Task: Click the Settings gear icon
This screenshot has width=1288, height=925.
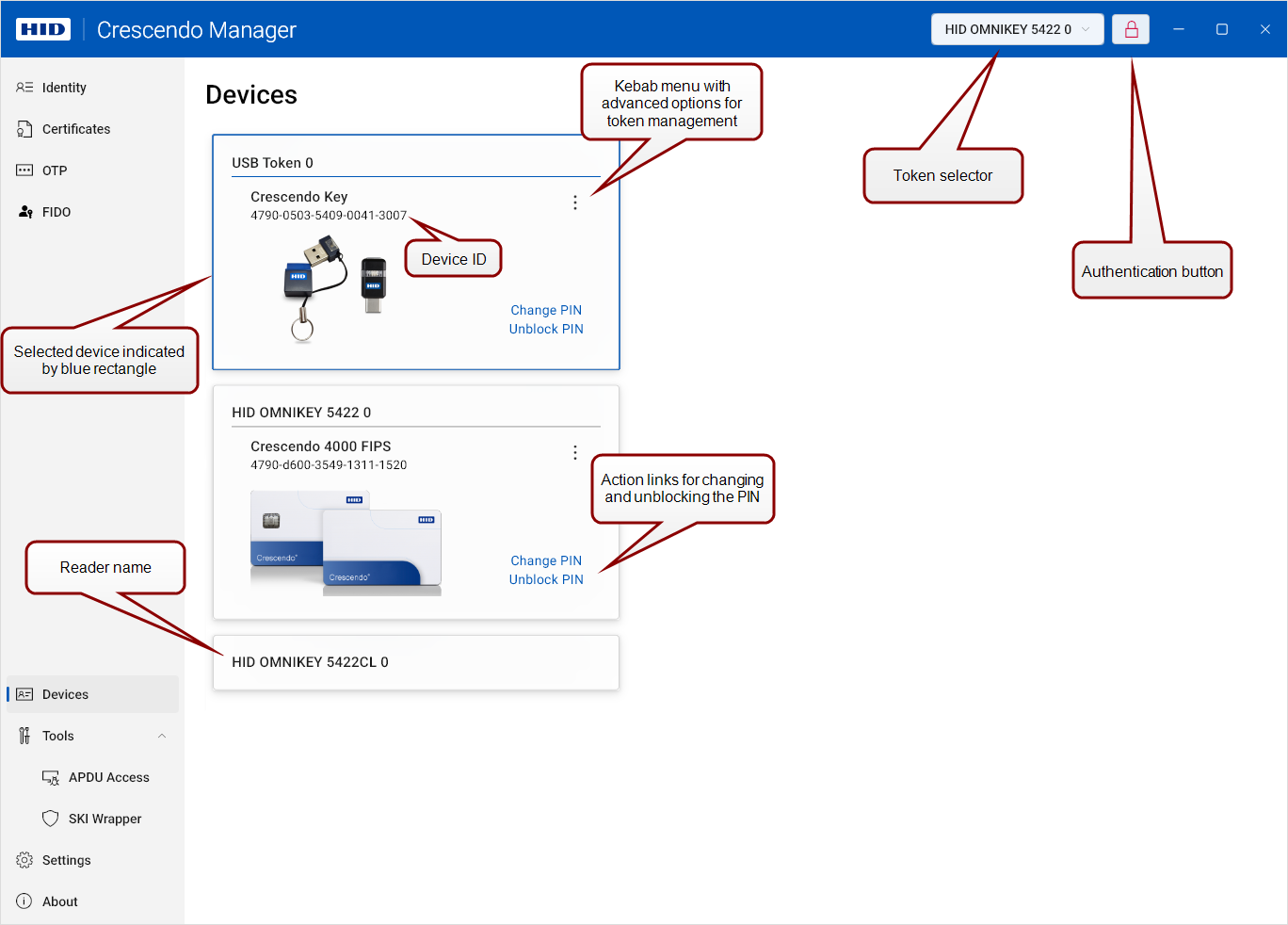Action: [x=24, y=860]
